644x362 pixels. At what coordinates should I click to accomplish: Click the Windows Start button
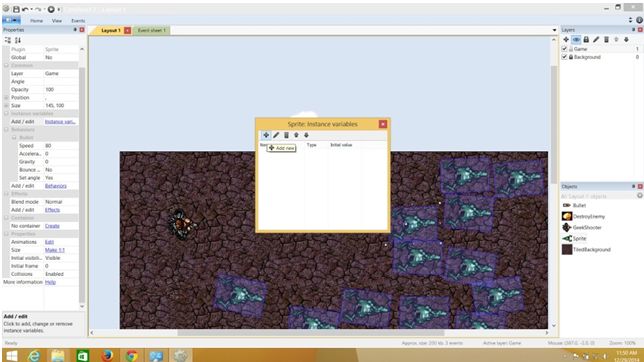pyautogui.click(x=12, y=355)
